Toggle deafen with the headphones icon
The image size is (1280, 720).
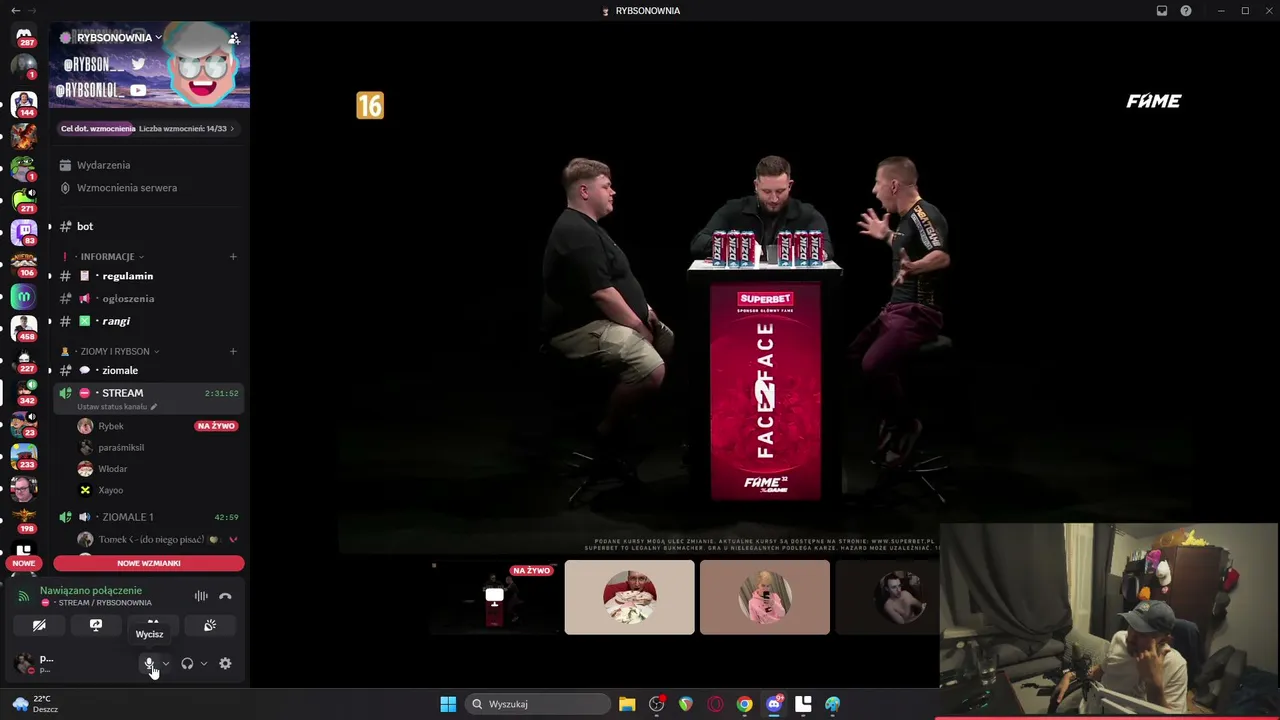[187, 663]
